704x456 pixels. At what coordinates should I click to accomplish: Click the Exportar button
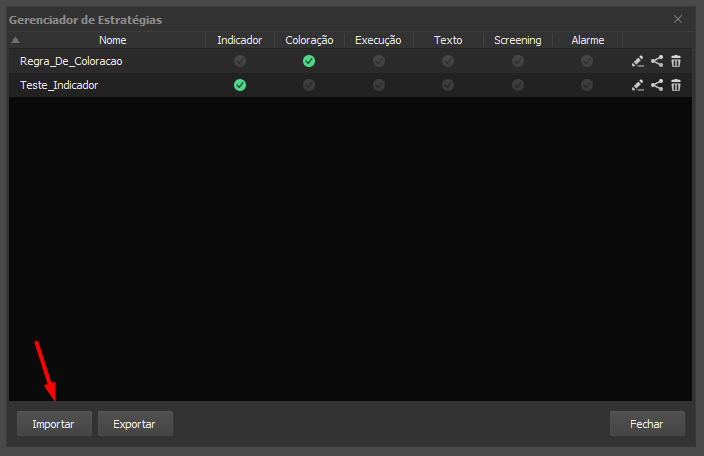coord(135,424)
